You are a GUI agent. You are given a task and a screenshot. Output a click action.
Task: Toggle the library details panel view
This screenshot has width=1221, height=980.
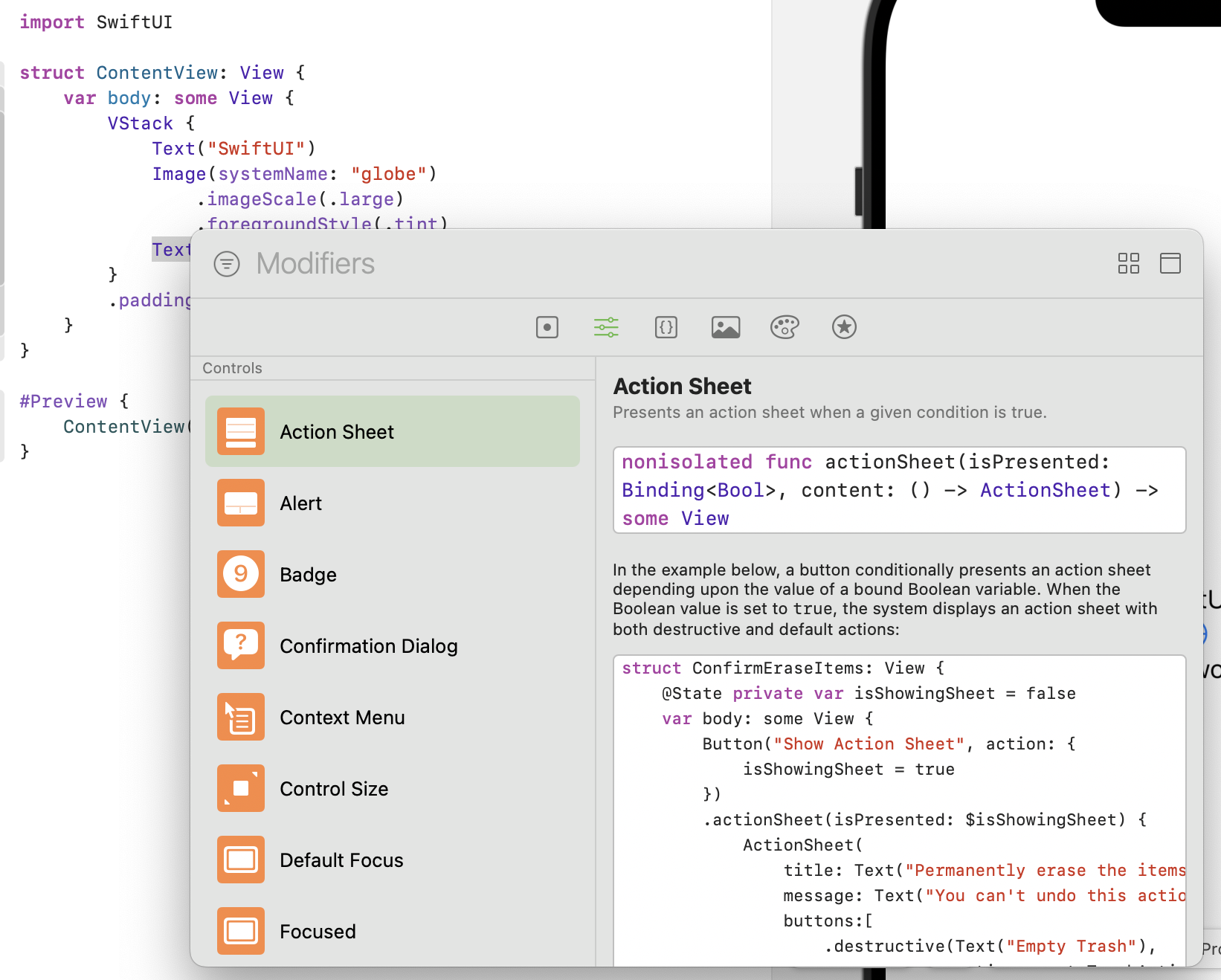(1170, 263)
